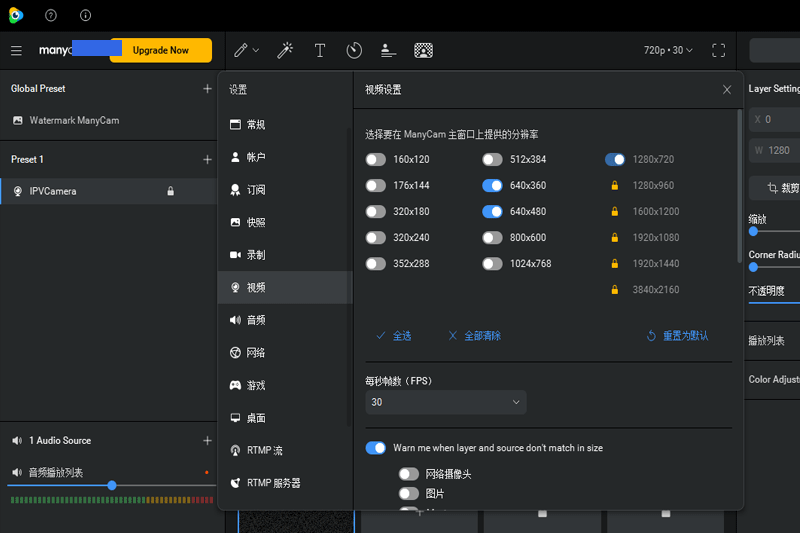Open the chroma key virtual background icon

pyautogui.click(x=423, y=50)
